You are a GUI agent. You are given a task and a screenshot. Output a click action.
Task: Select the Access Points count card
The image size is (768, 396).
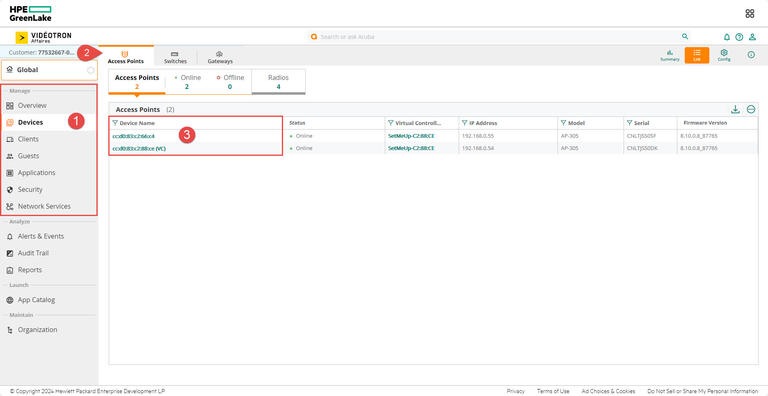pos(137,81)
